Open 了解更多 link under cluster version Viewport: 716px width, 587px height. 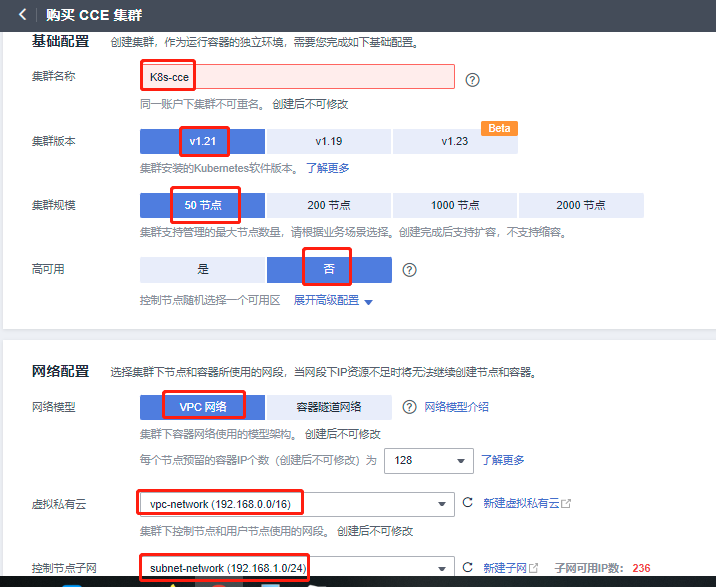tap(327, 168)
